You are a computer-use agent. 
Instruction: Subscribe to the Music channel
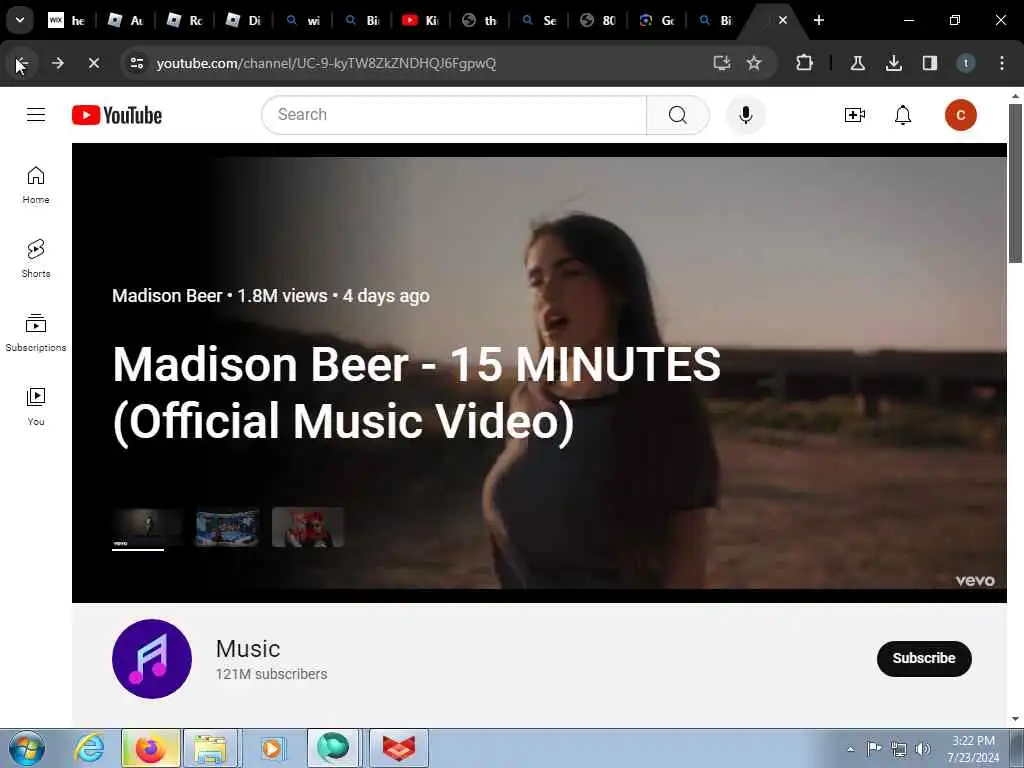923,658
